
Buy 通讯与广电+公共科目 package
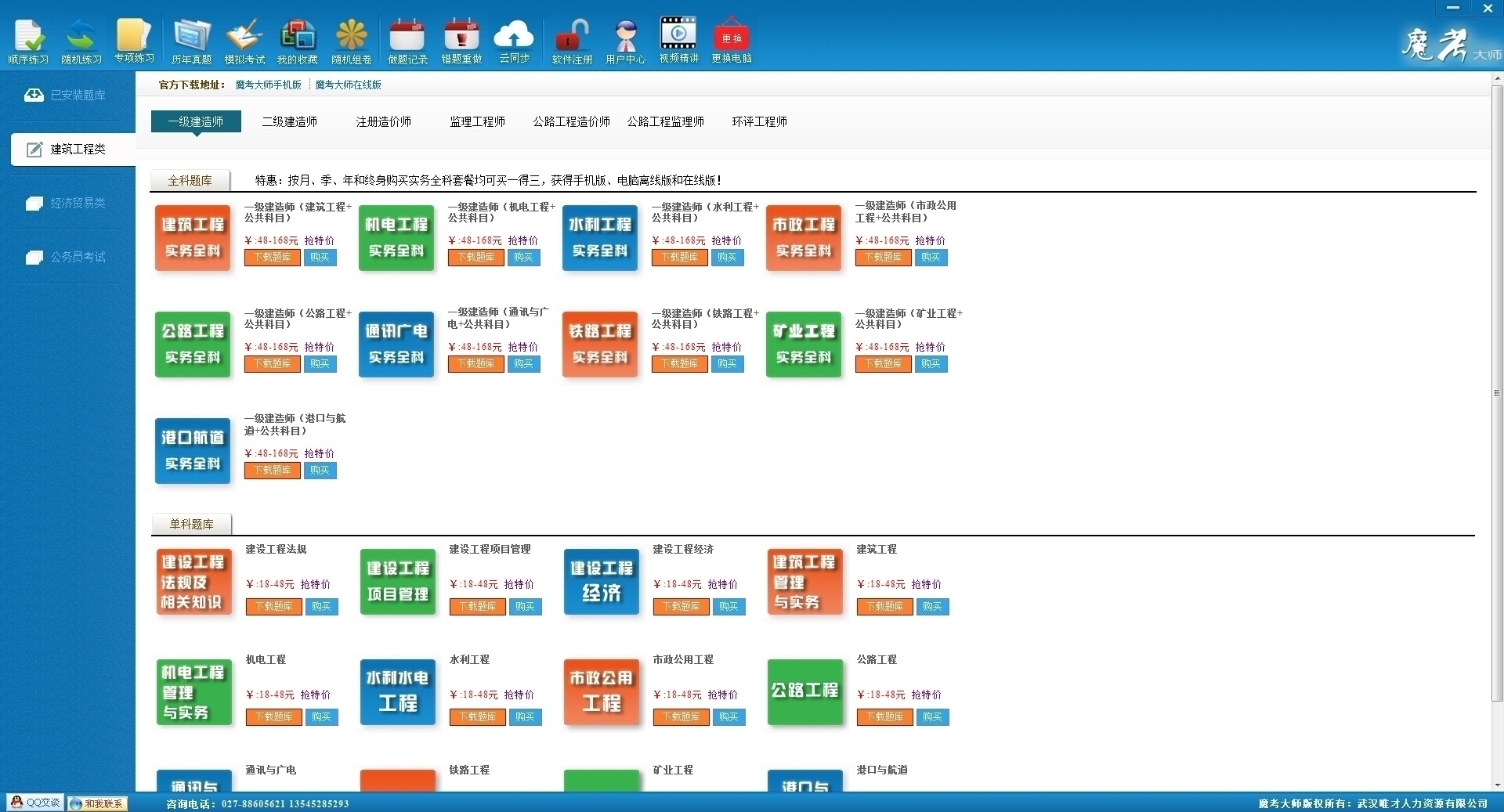pos(524,364)
